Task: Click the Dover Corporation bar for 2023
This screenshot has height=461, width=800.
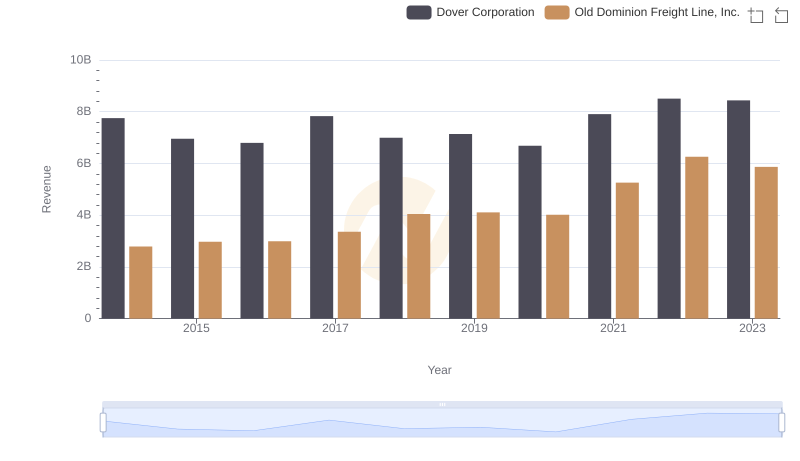Action: click(739, 209)
